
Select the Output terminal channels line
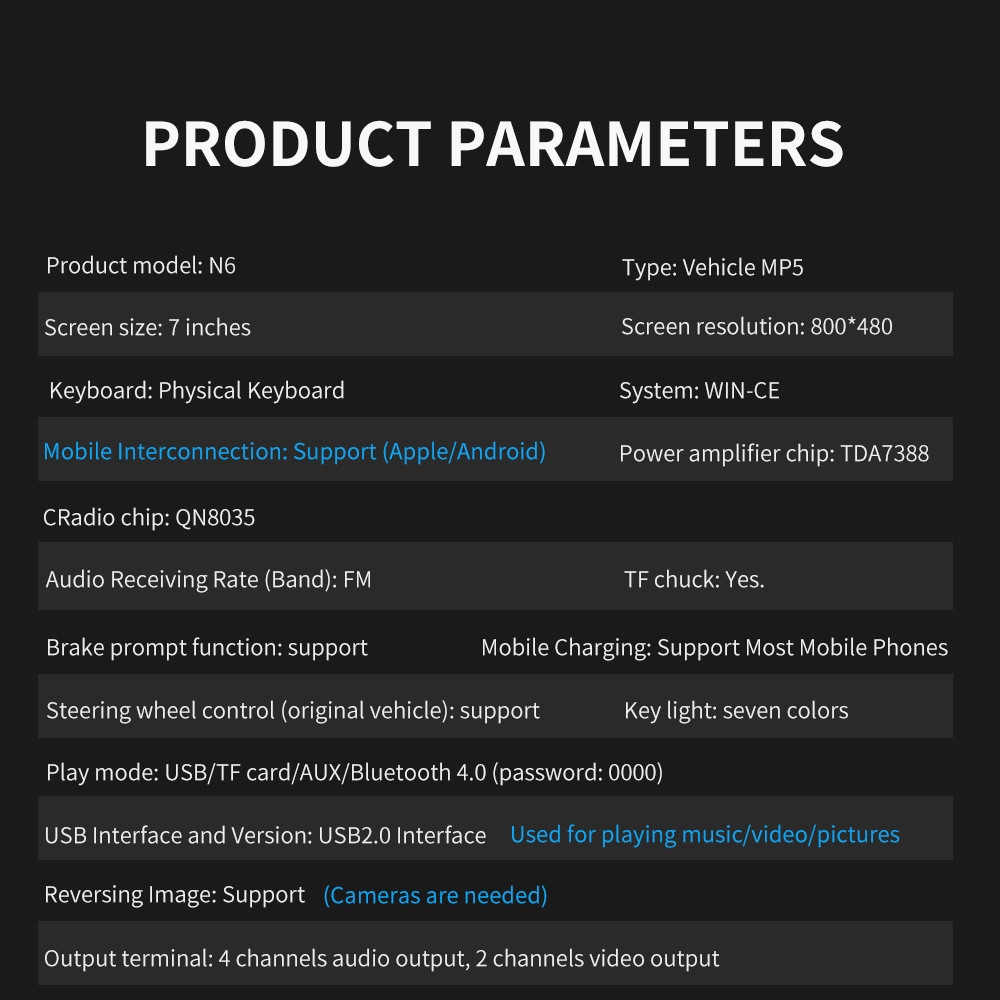pos(381,959)
